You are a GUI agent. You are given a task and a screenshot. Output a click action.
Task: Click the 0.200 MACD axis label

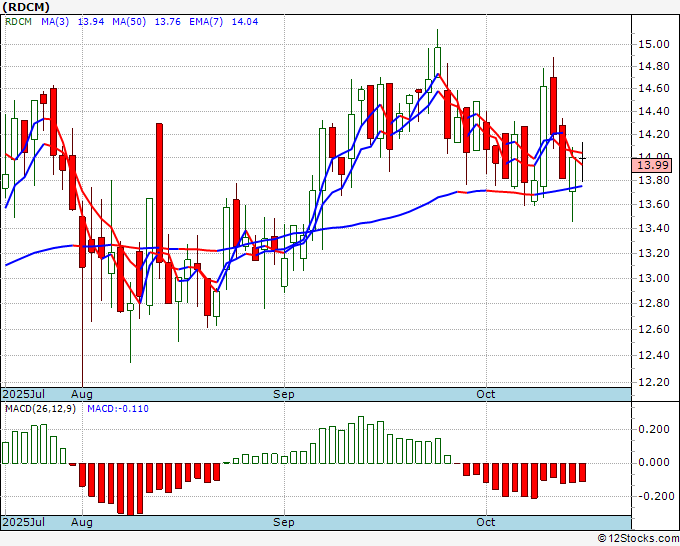point(654,429)
